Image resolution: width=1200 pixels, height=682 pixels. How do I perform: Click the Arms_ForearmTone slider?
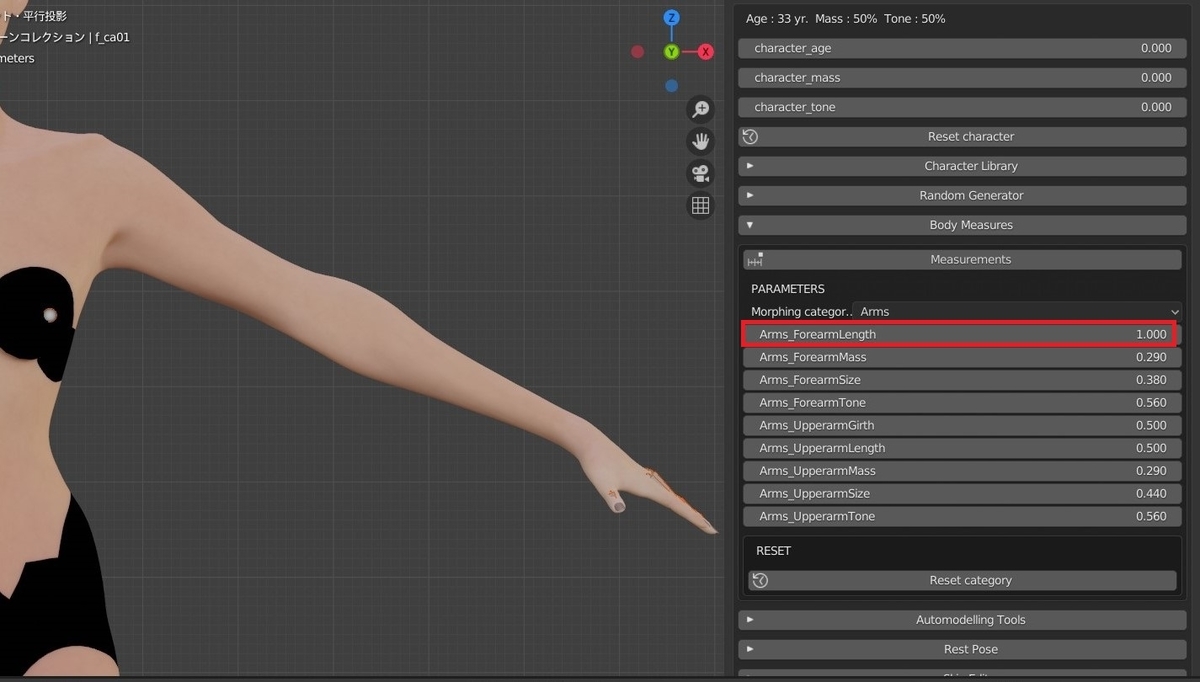961,403
